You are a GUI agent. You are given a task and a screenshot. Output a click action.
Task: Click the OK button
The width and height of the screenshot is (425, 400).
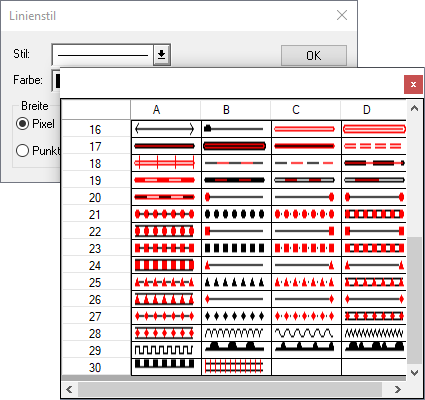(x=314, y=55)
